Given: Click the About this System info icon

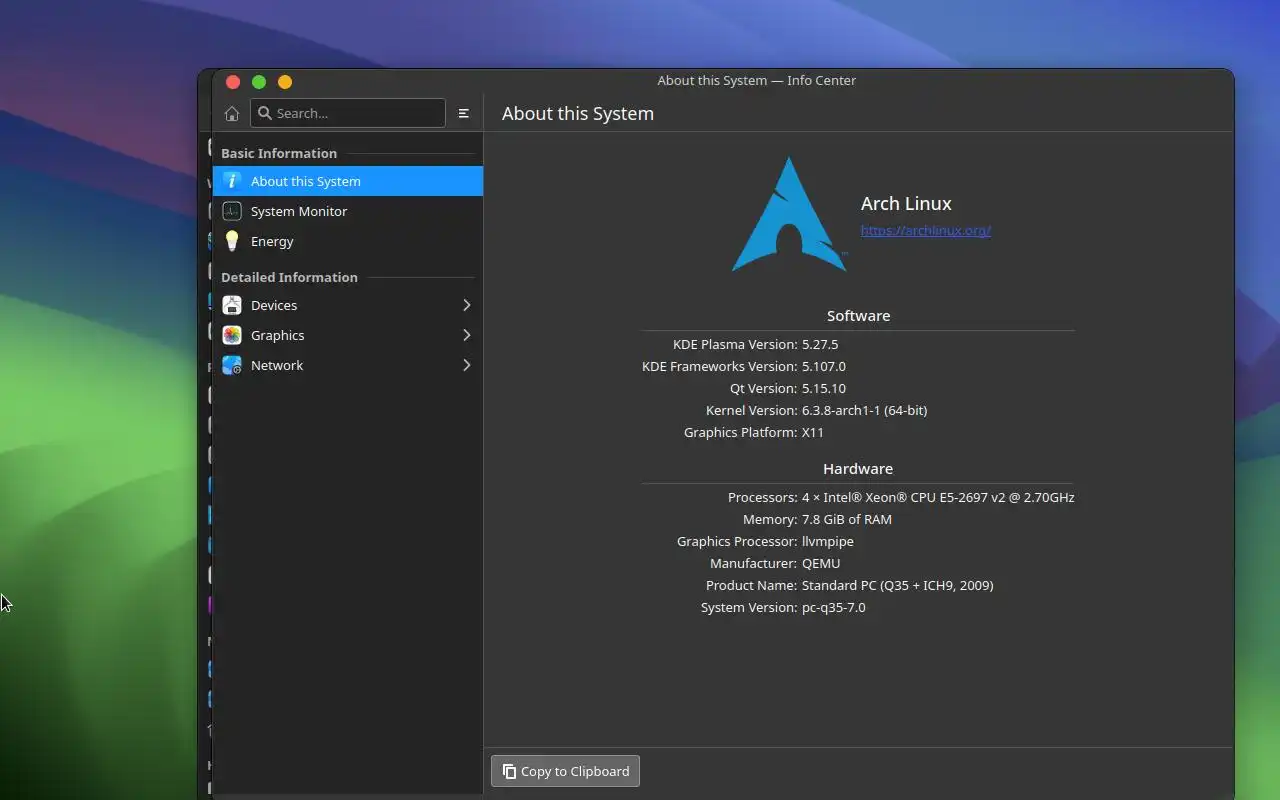Looking at the screenshot, I should pos(232,181).
